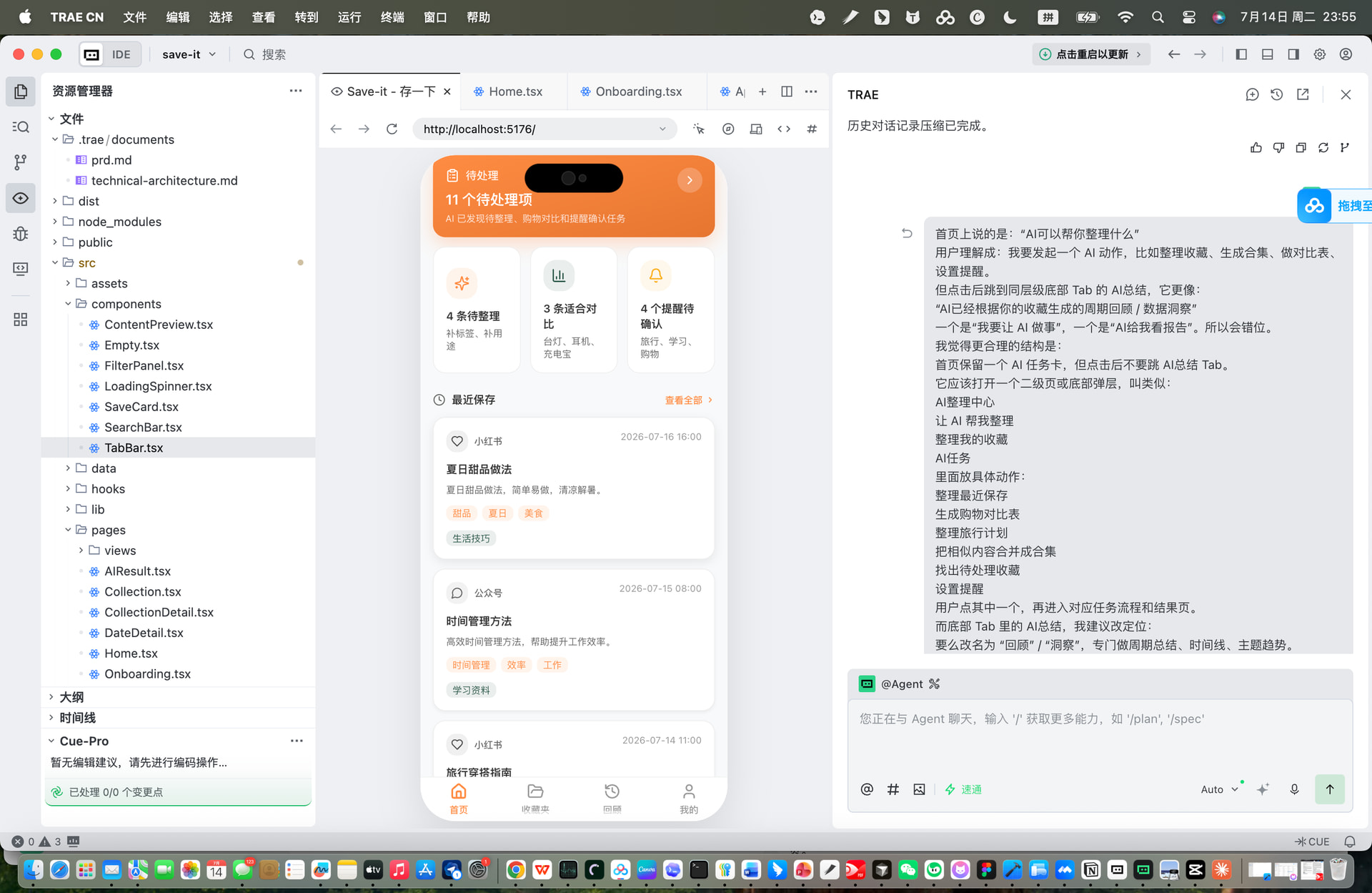Image resolution: width=1372 pixels, height=893 pixels.
Task: Open the URL address dropdown arrow
Action: click(x=662, y=129)
